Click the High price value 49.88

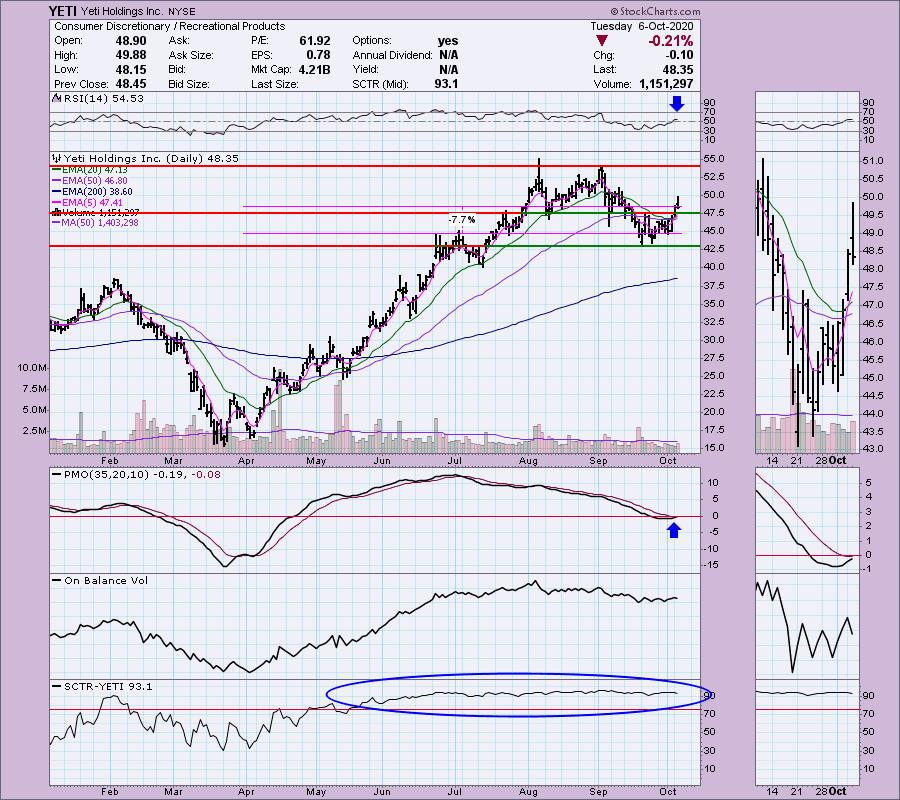point(131,55)
